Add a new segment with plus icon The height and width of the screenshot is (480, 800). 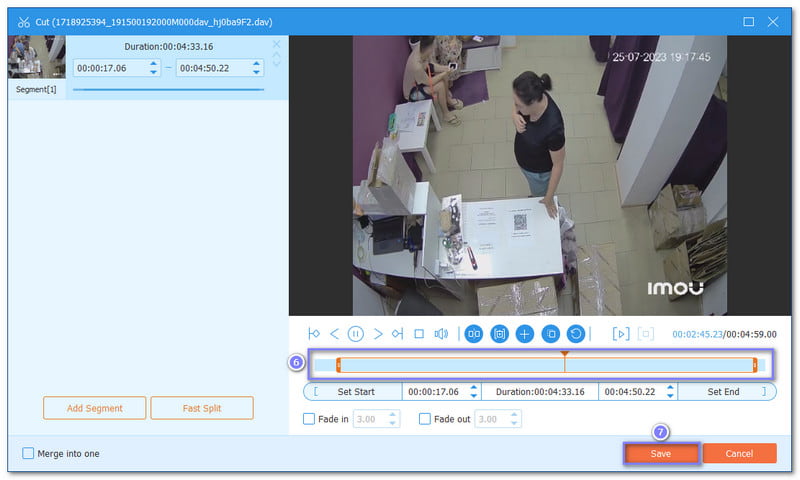coord(524,334)
